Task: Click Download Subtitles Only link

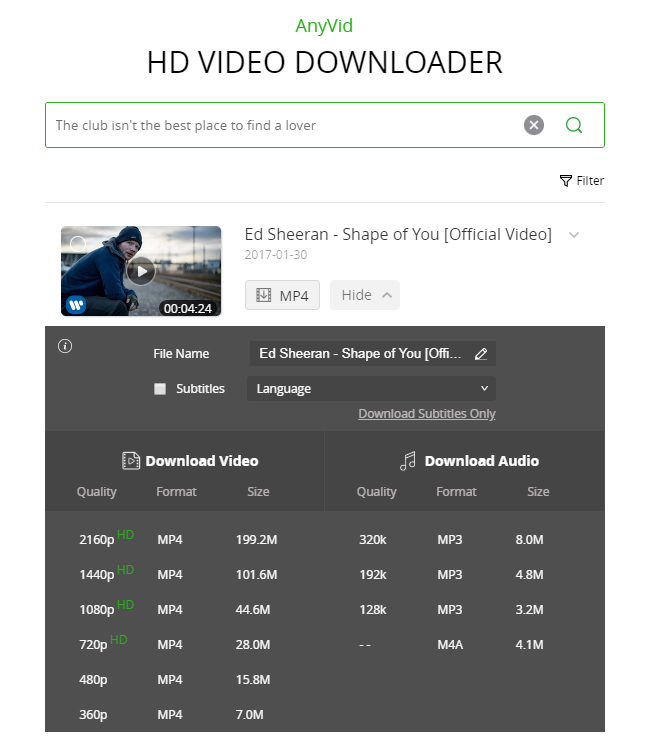Action: click(427, 414)
